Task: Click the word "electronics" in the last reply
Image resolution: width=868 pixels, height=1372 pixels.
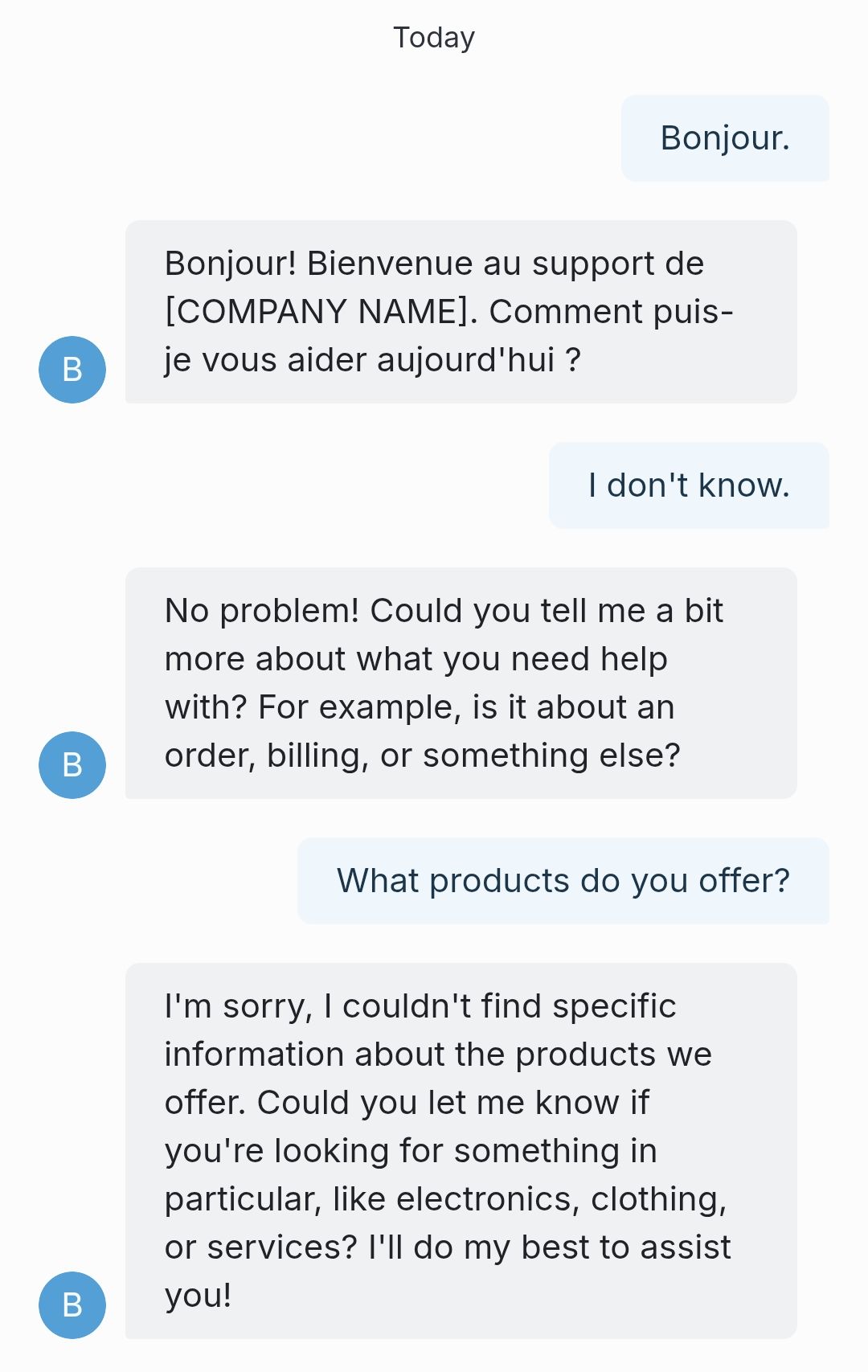Action: click(488, 1199)
